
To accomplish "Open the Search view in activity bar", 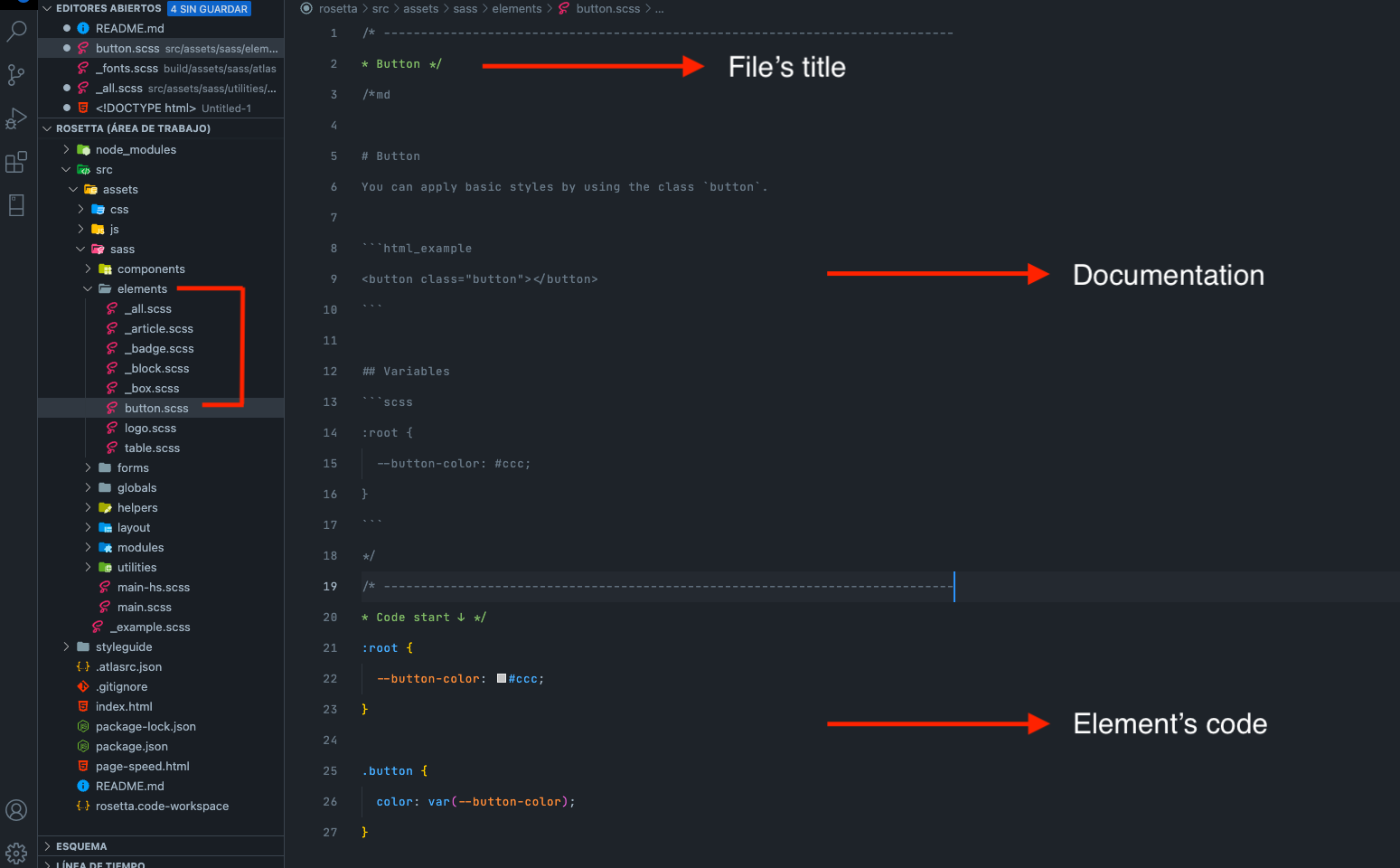I will [x=16, y=32].
